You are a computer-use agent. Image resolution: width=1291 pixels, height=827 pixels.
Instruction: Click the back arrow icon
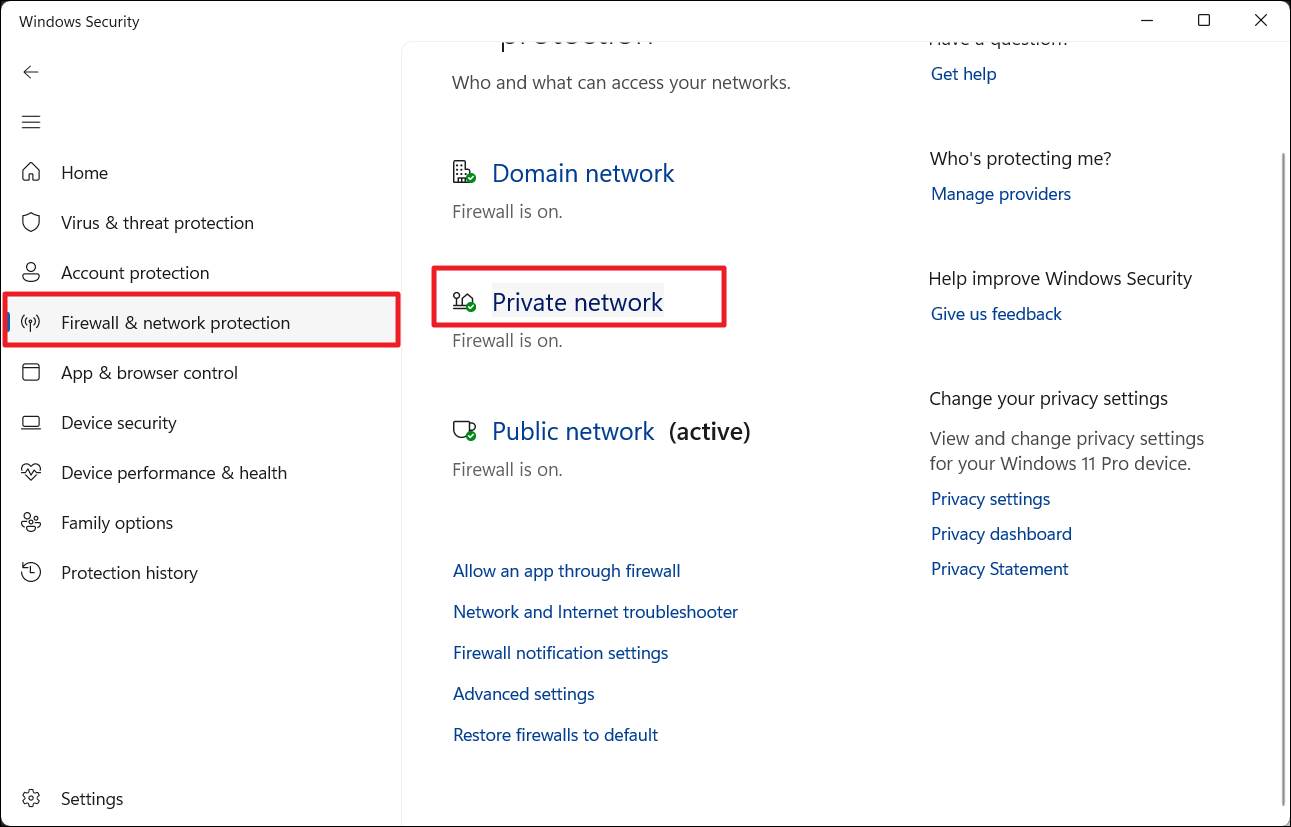(x=31, y=72)
